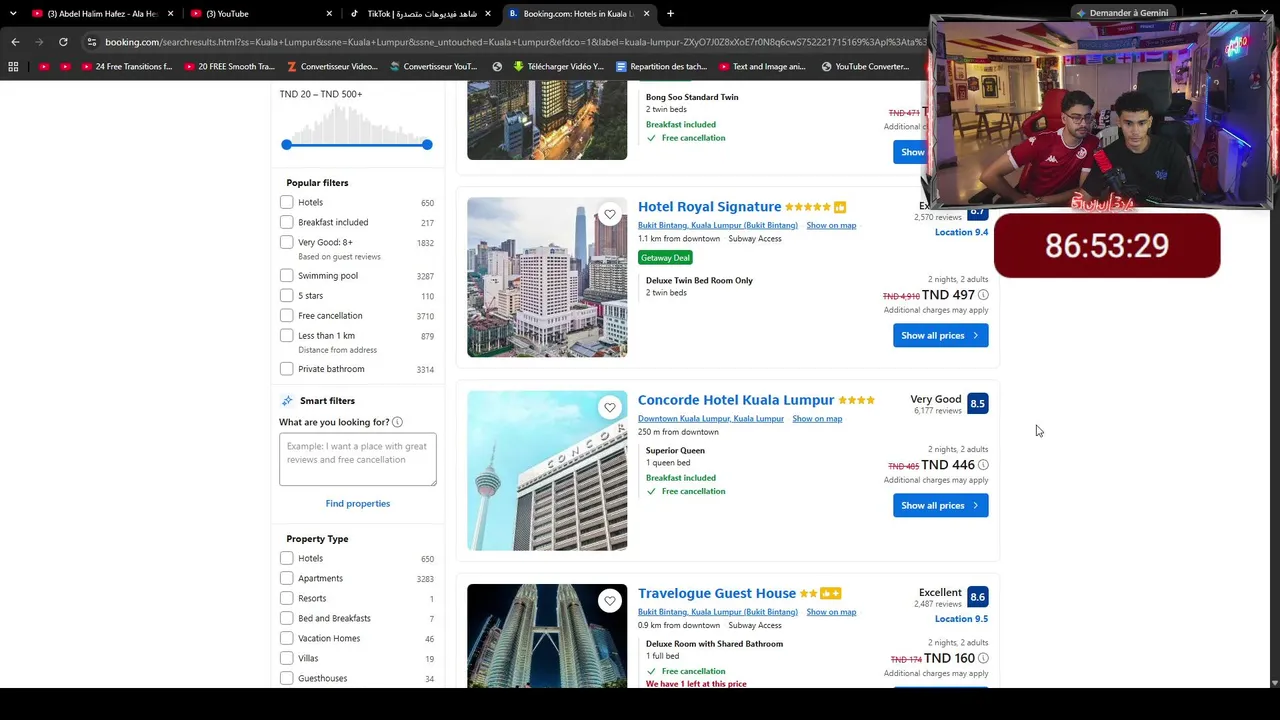Open the Hotel Royal Signature listing title

coord(709,207)
